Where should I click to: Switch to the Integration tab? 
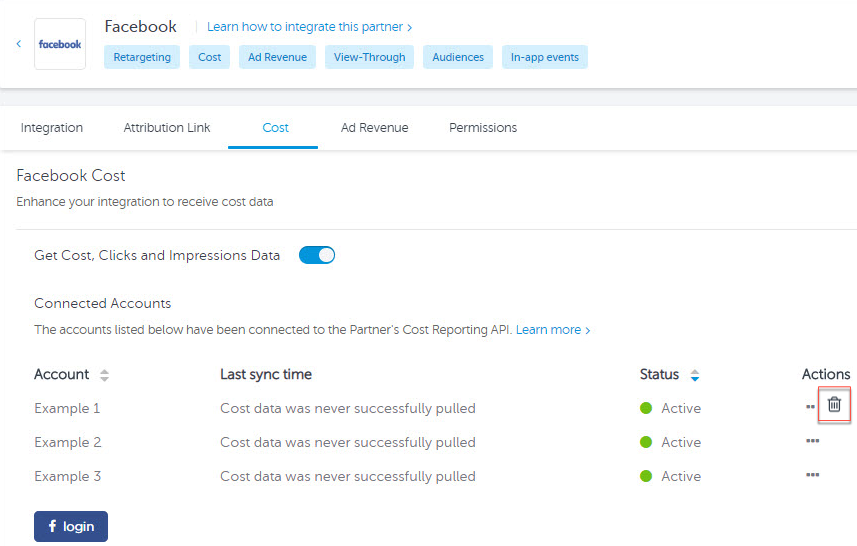(x=52, y=127)
